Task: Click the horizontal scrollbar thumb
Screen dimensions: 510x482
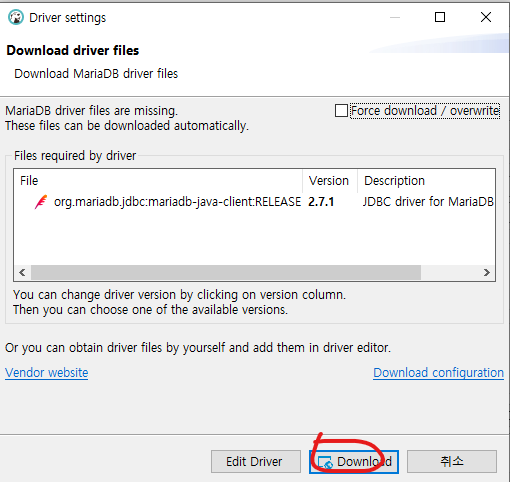Action: coord(226,273)
